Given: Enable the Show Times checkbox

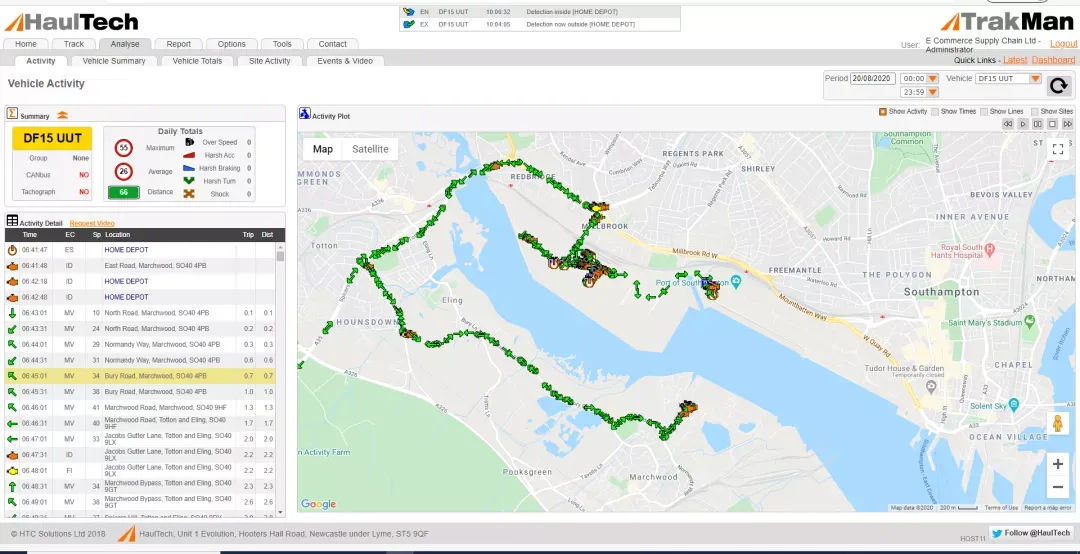Looking at the screenshot, I should click(935, 112).
